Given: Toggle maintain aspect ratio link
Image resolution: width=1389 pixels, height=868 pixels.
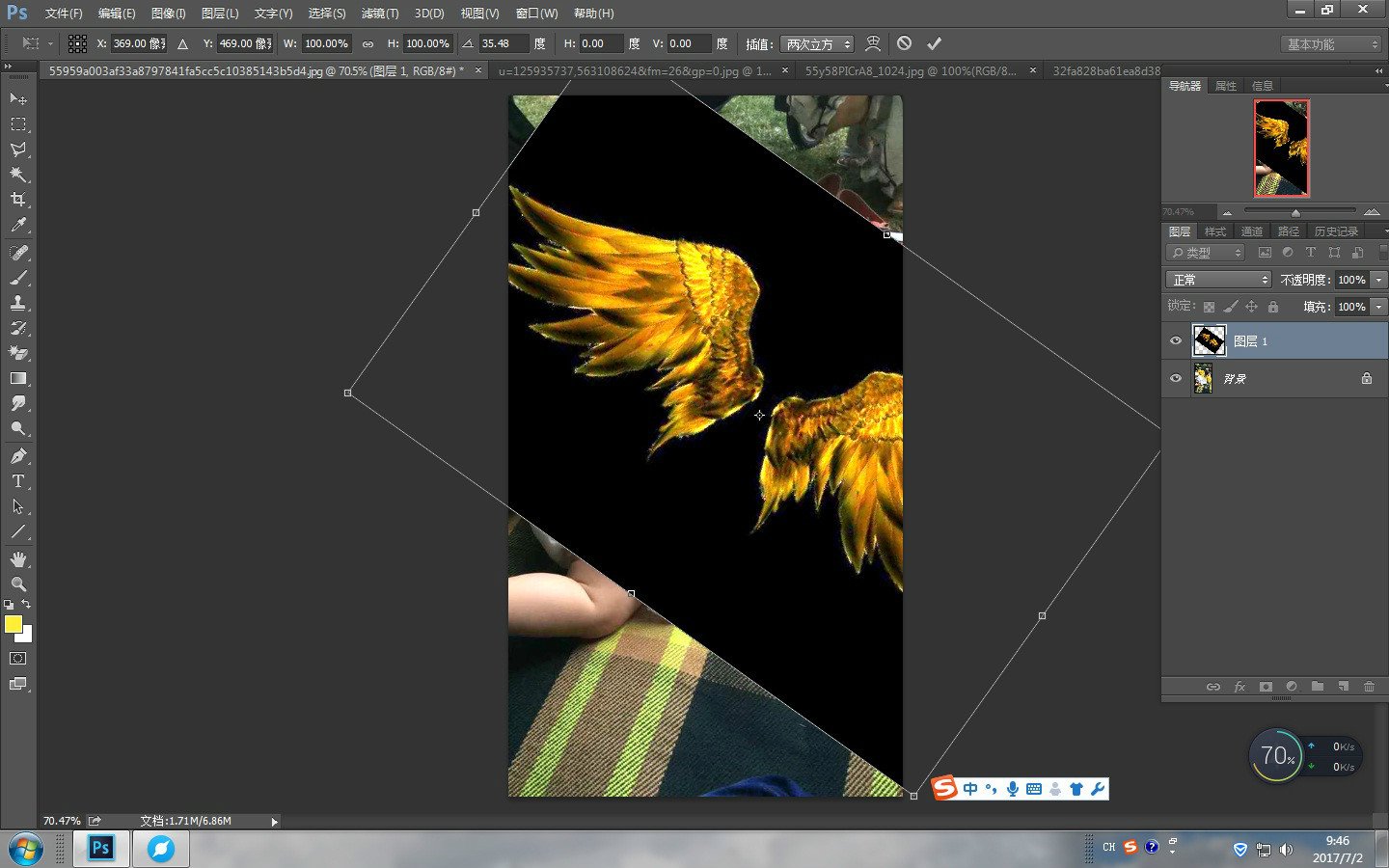Looking at the screenshot, I should (x=368, y=43).
